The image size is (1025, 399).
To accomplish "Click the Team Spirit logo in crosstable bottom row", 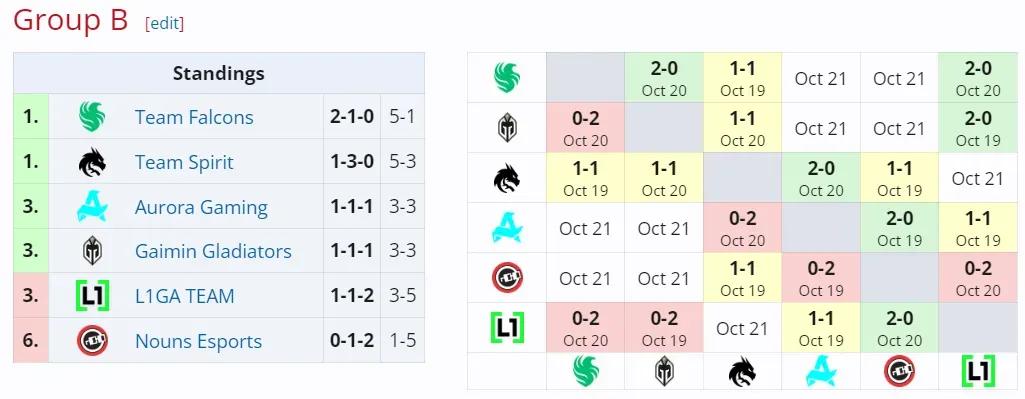I will point(743,372).
